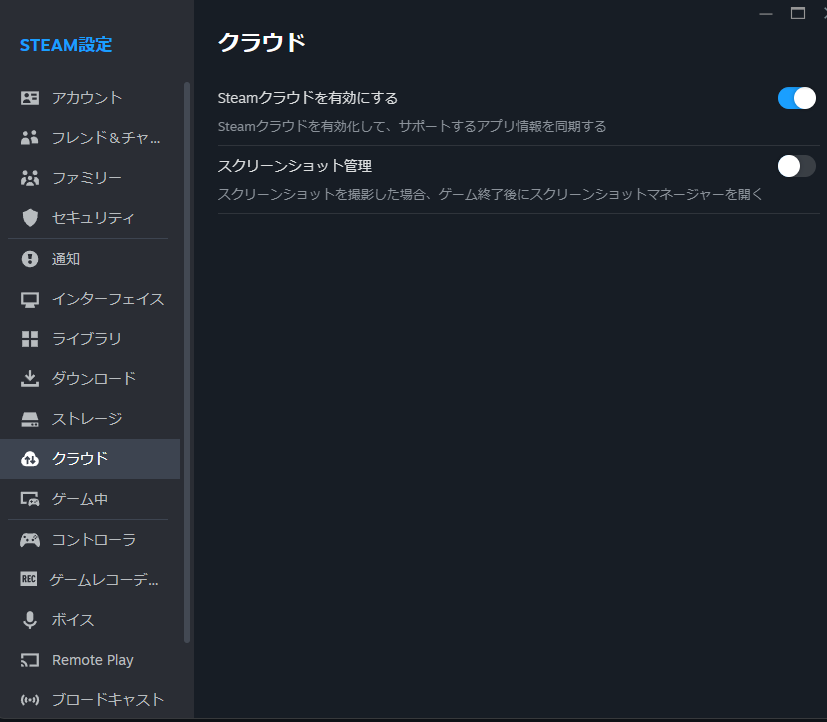Screen dimensions: 827x722
Task: Click the sidebar vertical scrollbar
Action: point(187,360)
